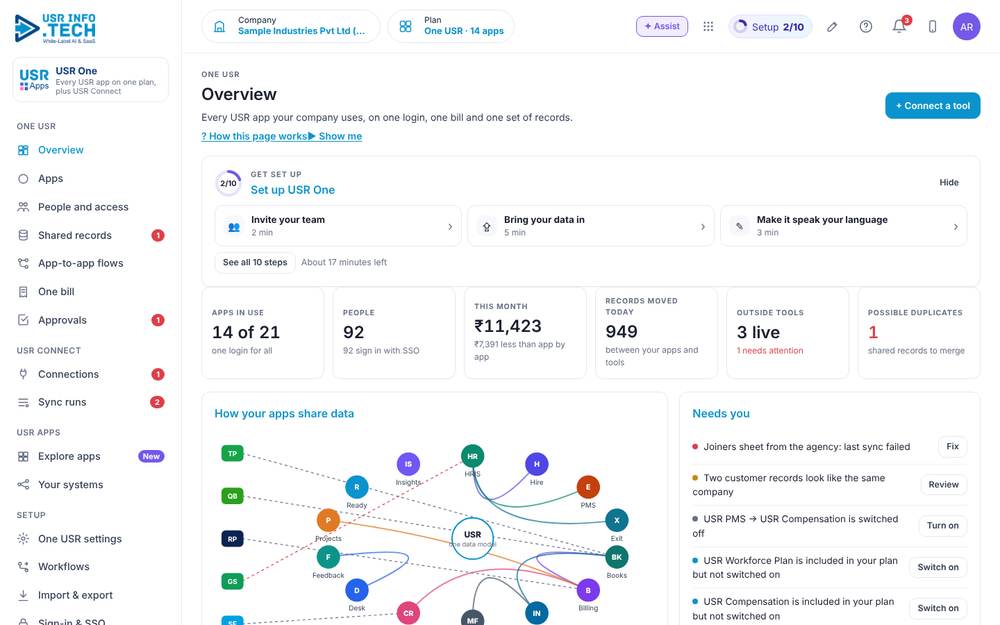1000x625 pixels.
Task: Open the apps grid launcher icon
Action: 708,26
